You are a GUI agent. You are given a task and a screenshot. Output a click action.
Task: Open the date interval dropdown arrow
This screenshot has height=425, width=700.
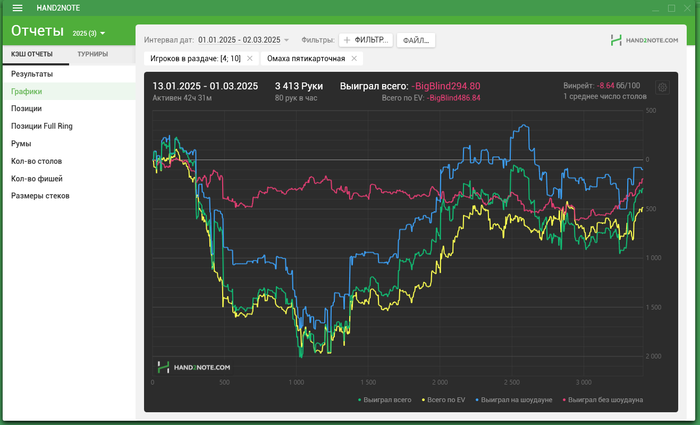tap(287, 40)
